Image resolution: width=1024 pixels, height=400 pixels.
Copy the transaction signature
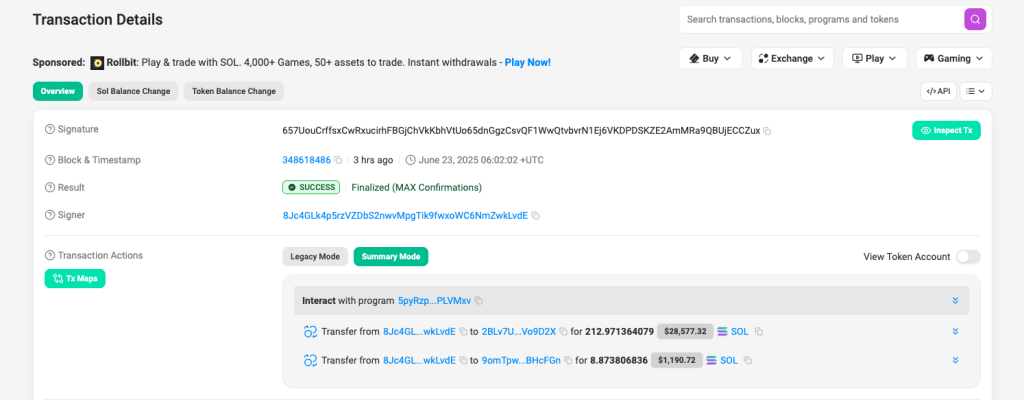[767, 131]
